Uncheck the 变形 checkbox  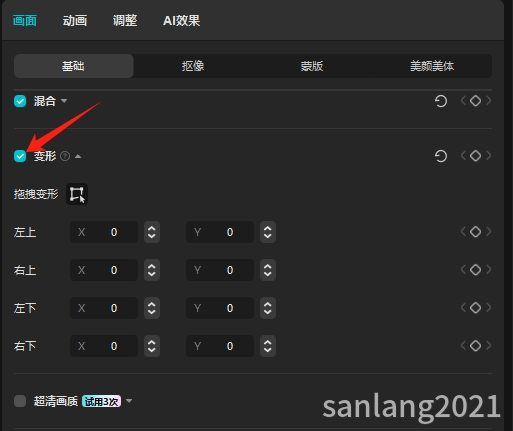(20, 156)
